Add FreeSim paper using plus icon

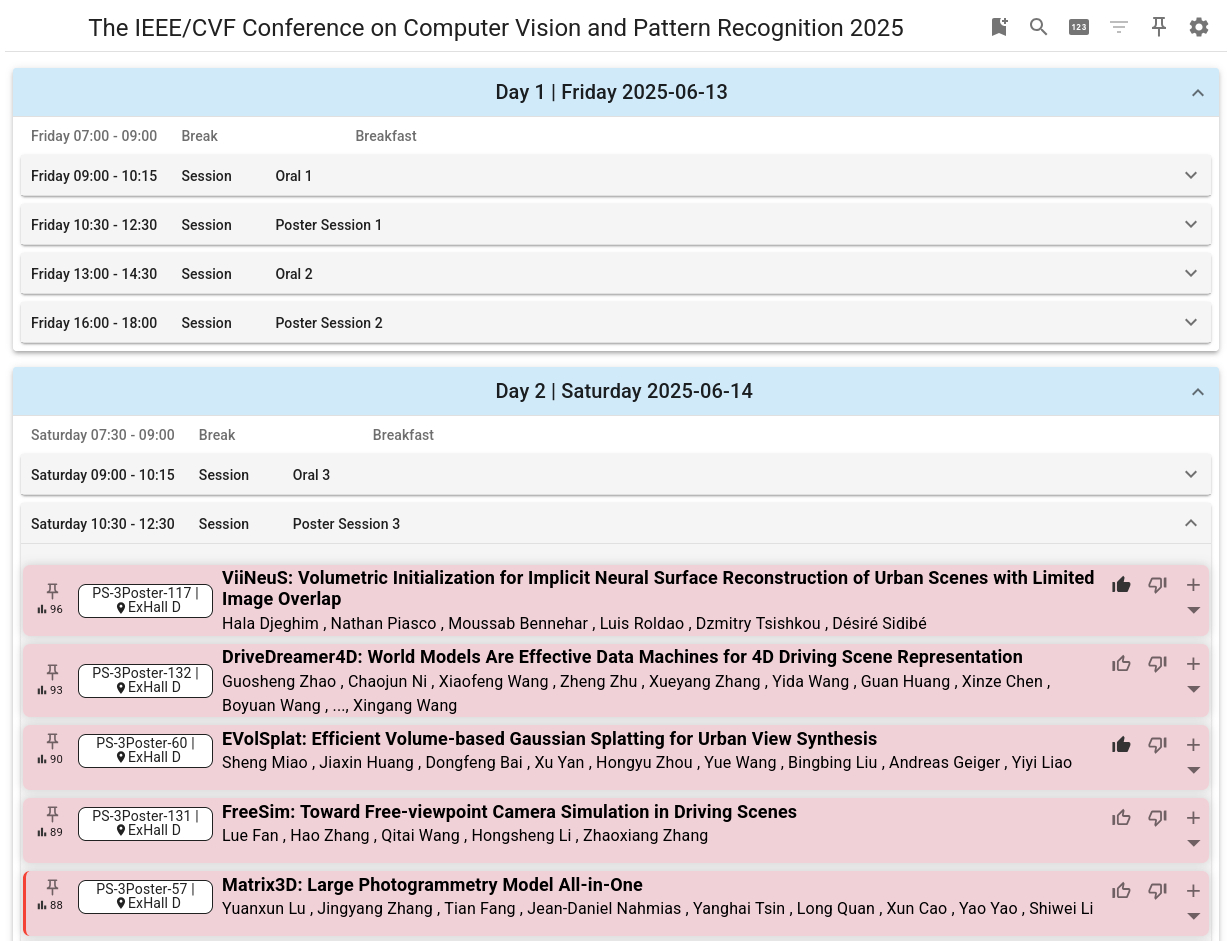(x=1193, y=818)
